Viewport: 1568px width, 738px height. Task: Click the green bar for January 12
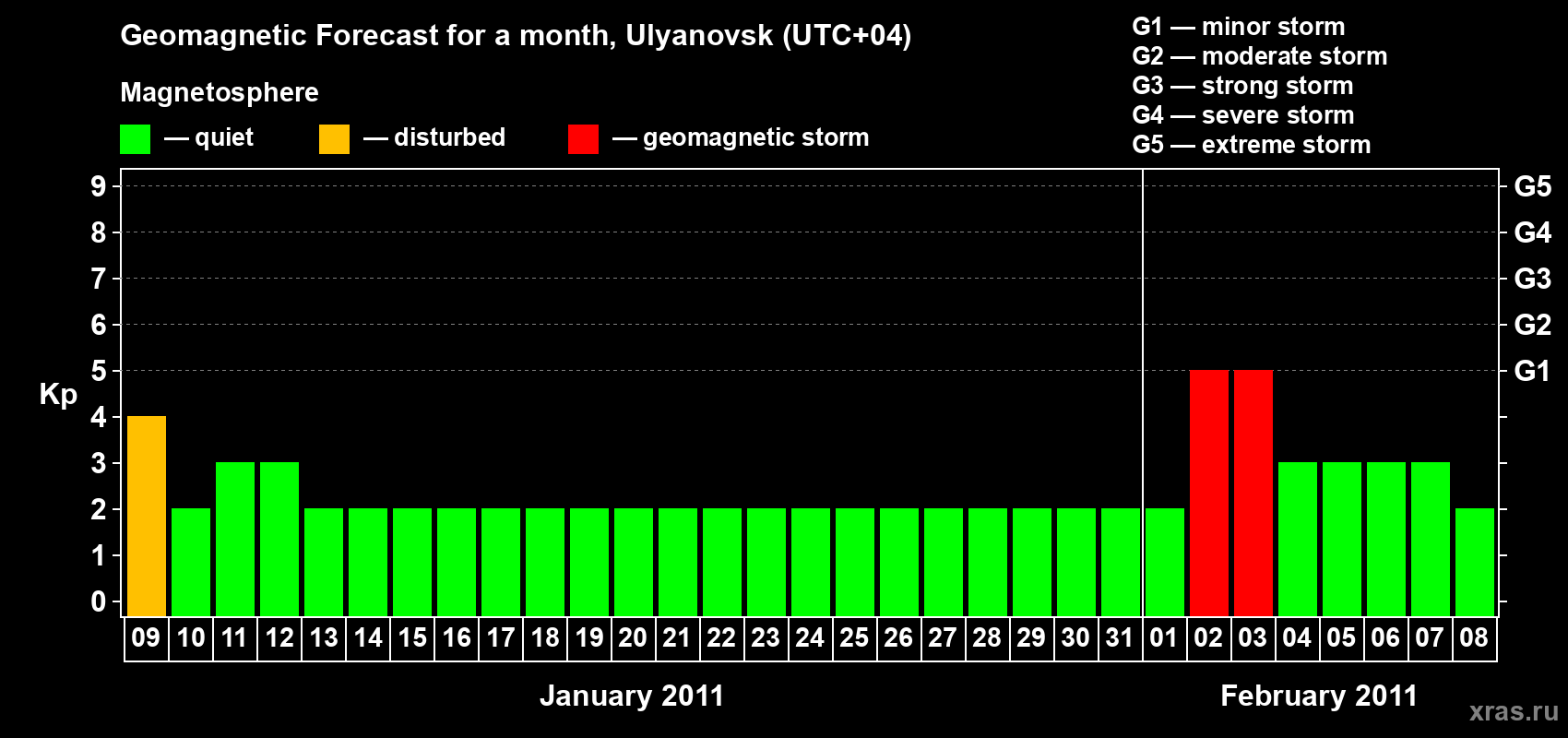[279, 539]
